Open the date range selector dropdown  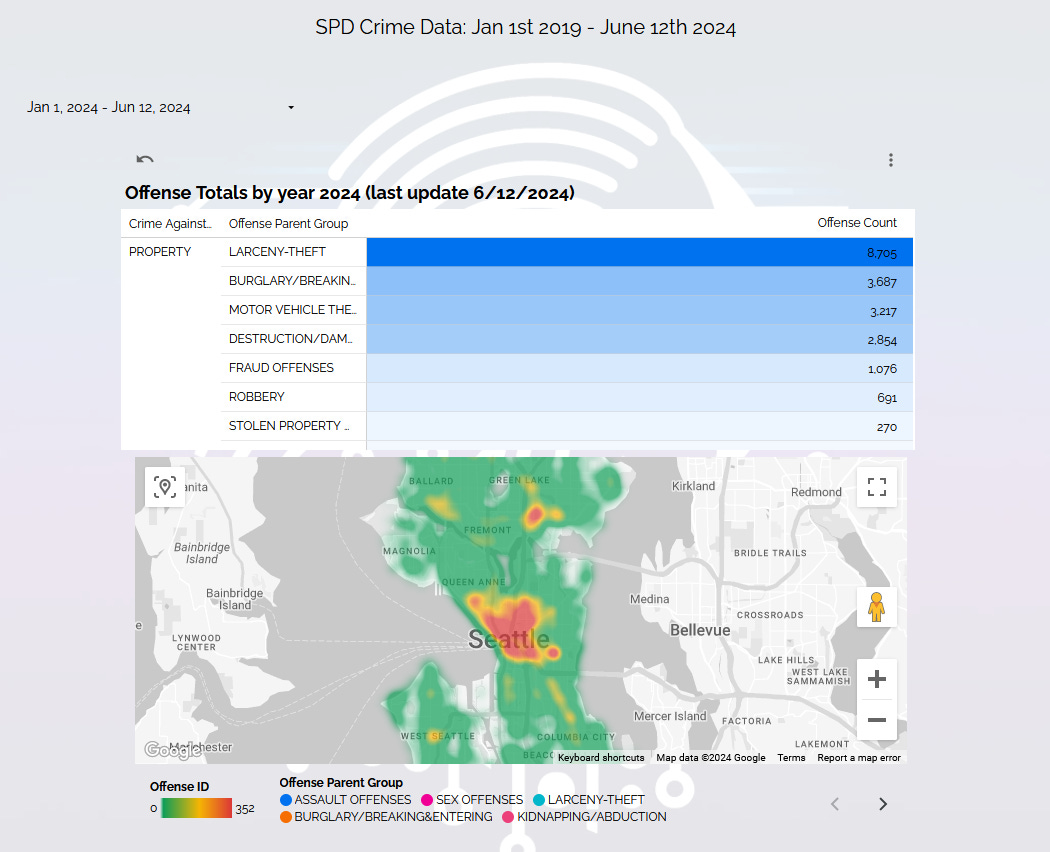tap(160, 107)
